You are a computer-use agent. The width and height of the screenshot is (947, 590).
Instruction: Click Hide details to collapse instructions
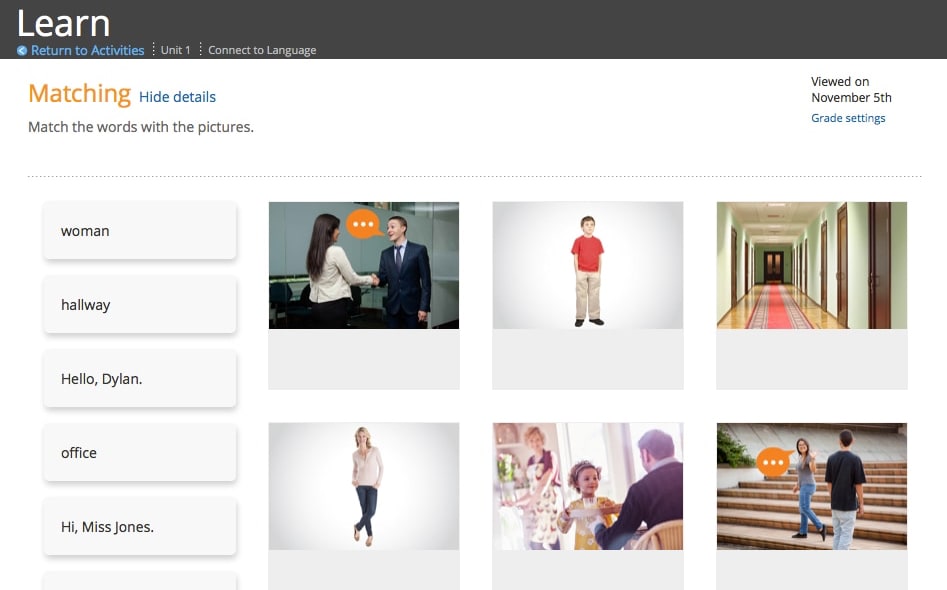point(177,97)
